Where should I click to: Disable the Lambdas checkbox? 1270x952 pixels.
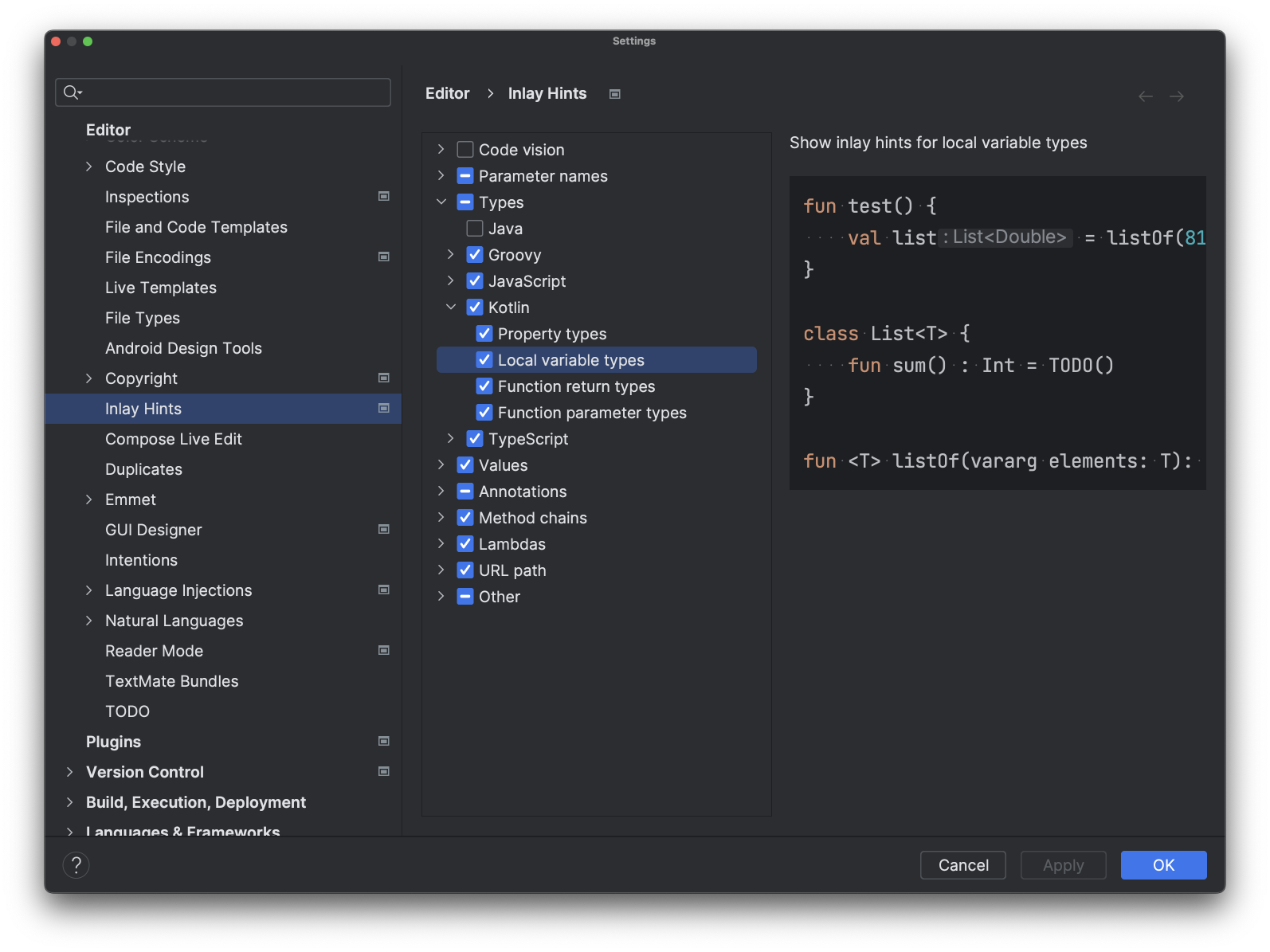click(x=465, y=544)
